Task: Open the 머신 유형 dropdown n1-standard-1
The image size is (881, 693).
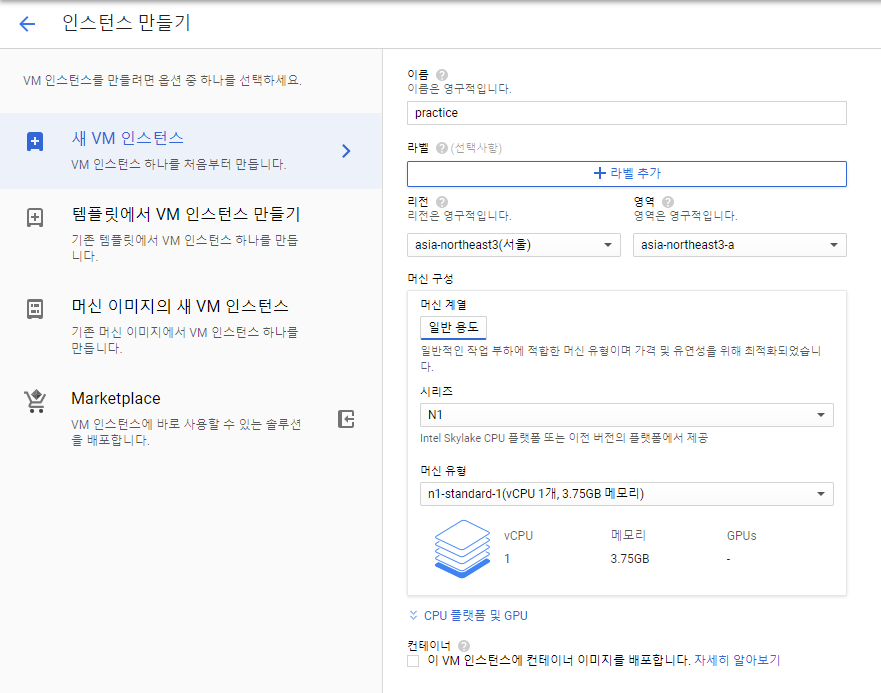Action: pyautogui.click(x=626, y=493)
